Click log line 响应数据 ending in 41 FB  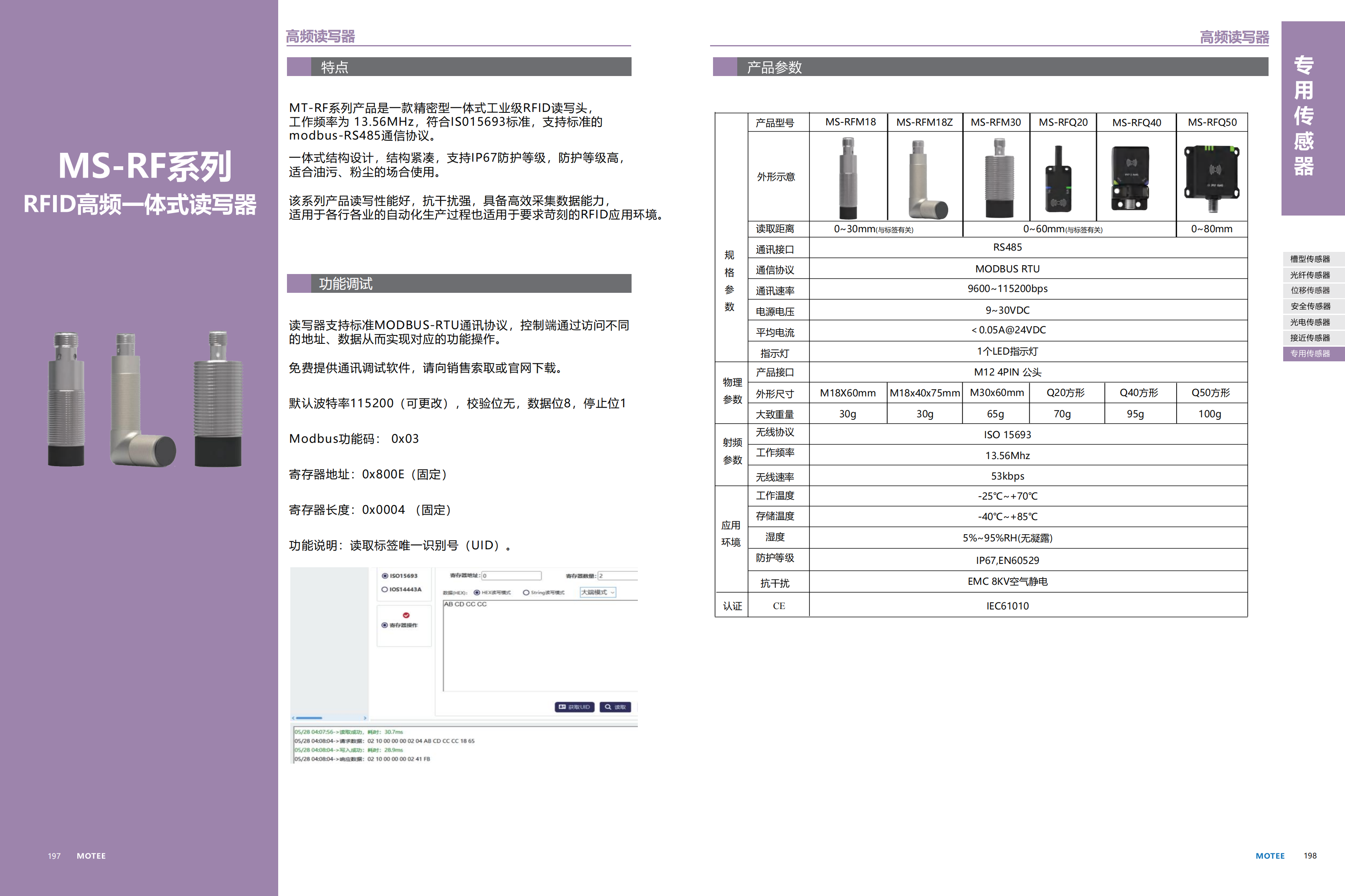[362, 759]
